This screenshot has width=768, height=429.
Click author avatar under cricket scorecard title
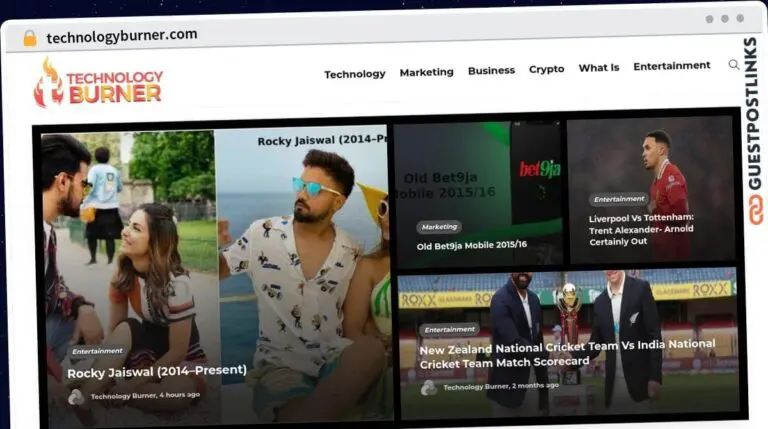[x=429, y=387]
